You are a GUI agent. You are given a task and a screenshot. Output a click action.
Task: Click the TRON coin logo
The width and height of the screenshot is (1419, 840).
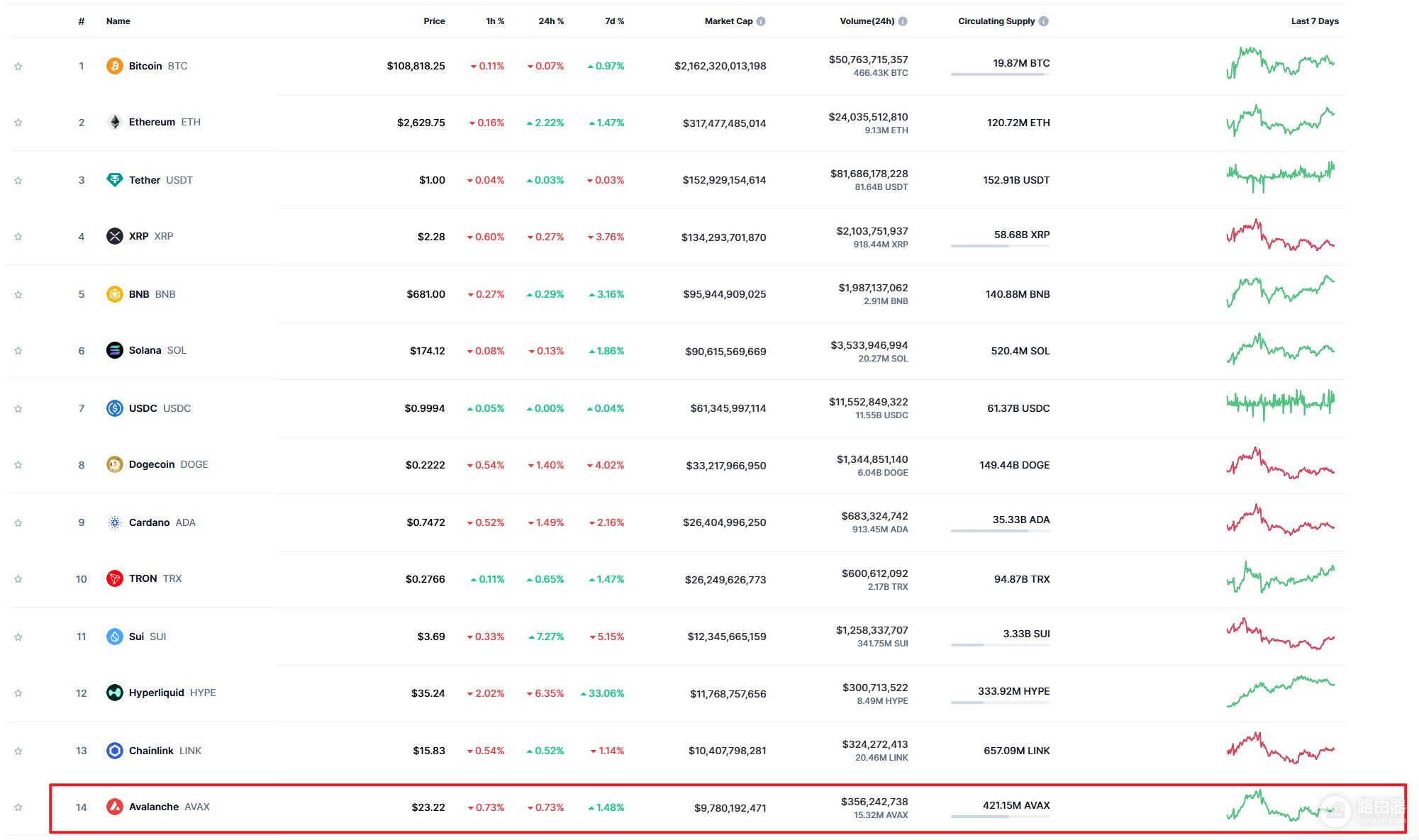(x=114, y=578)
